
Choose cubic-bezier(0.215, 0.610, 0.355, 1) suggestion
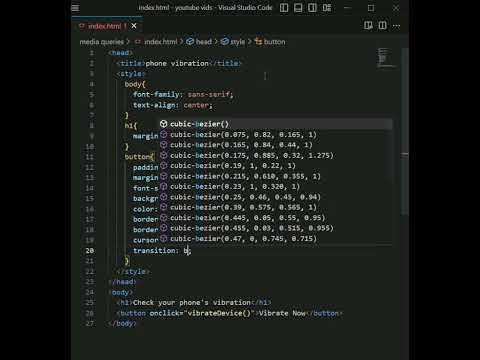click(x=275, y=176)
